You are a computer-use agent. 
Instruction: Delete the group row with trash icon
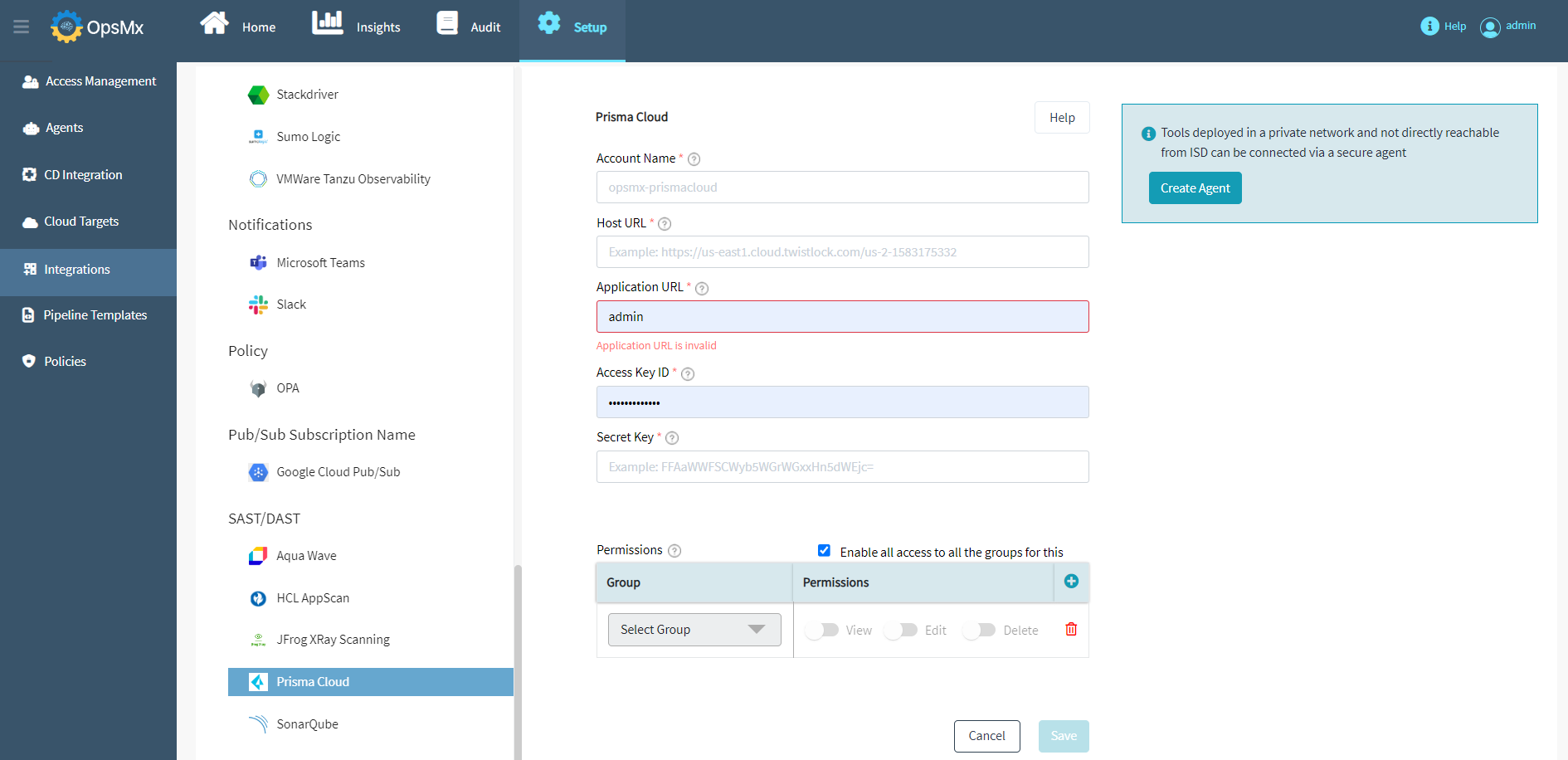pos(1071,630)
